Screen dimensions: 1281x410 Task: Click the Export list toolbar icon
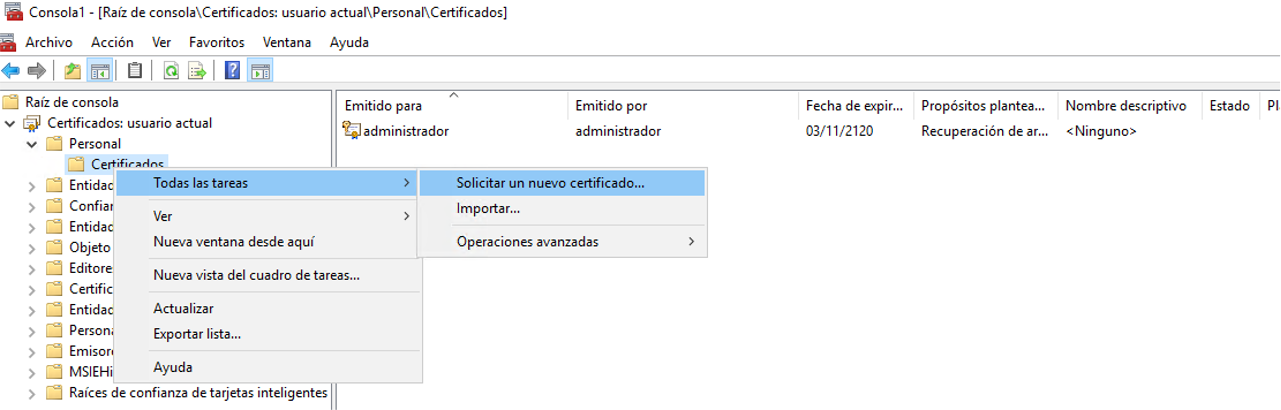(197, 71)
